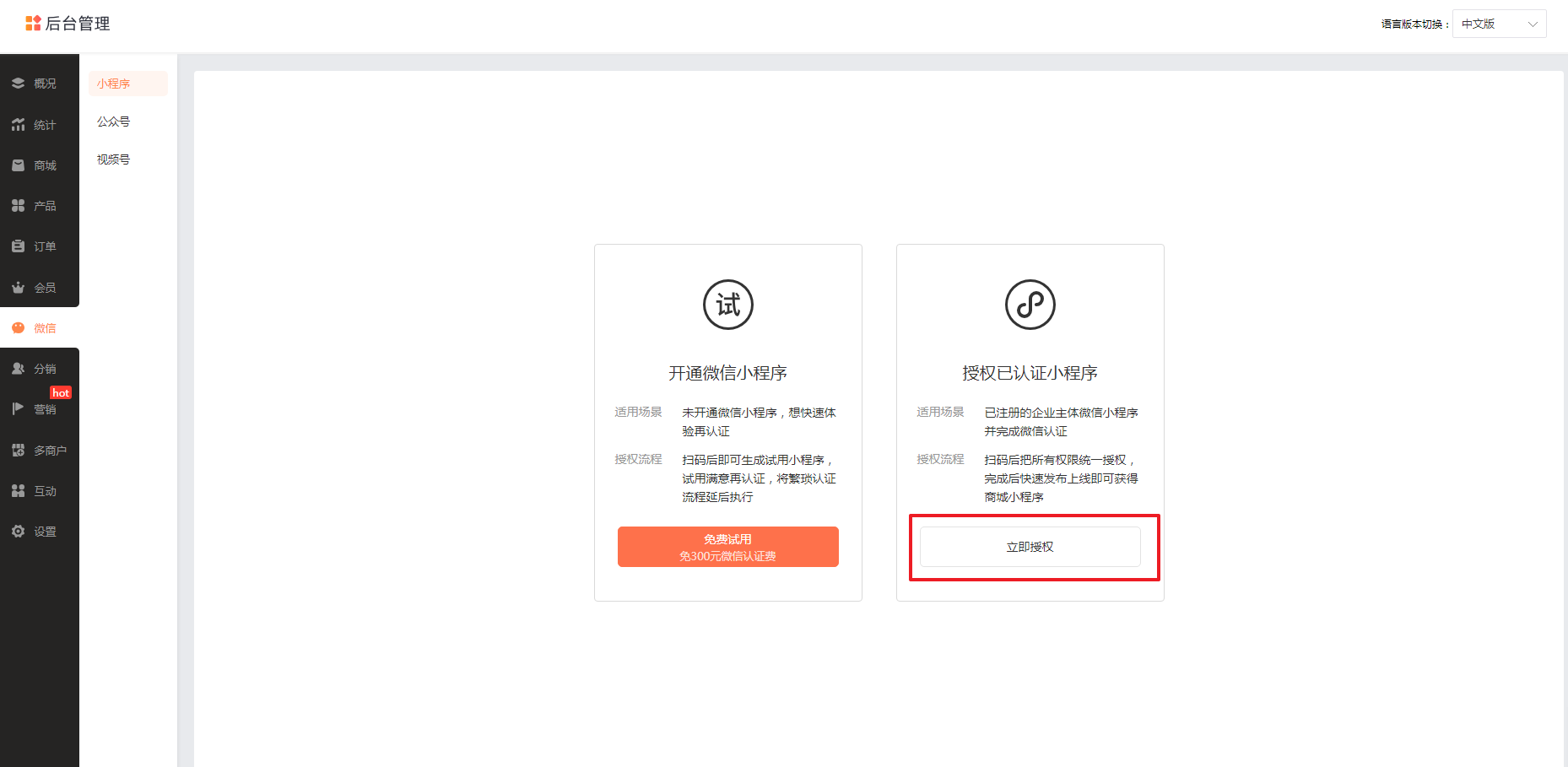
Task: Click the 试 trial circle icon
Action: [728, 305]
